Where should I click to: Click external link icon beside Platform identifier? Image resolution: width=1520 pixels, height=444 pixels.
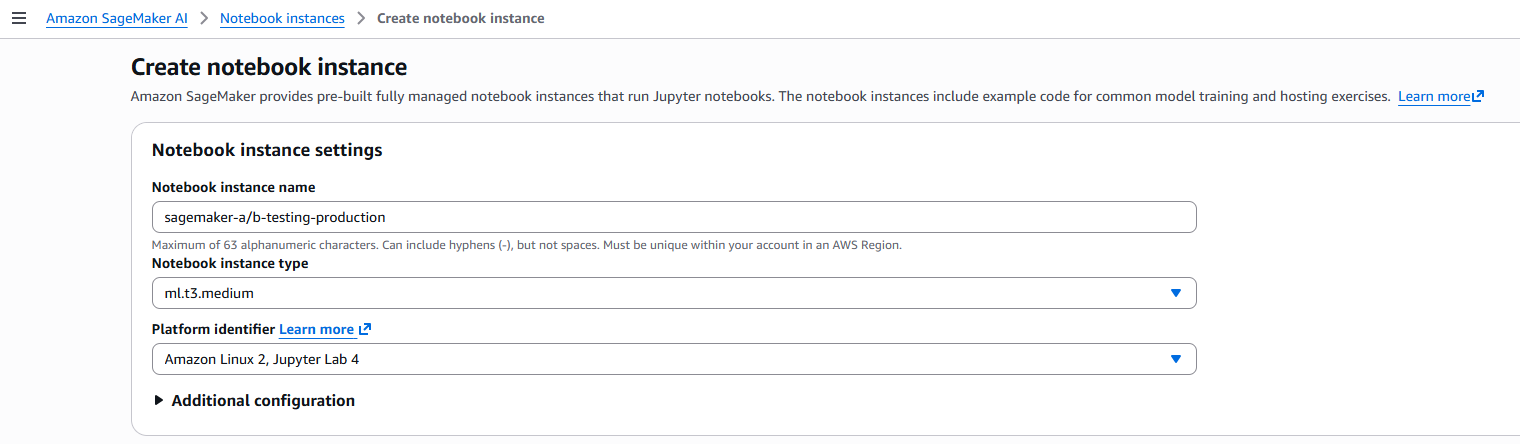(x=365, y=330)
